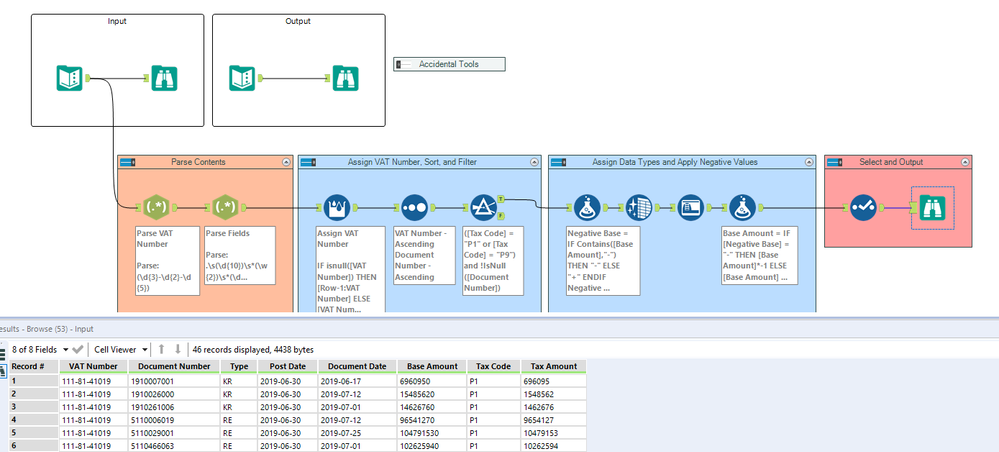Select the Tax Code filter expression annotation
The height and width of the screenshot is (452, 999).
[x=493, y=261]
